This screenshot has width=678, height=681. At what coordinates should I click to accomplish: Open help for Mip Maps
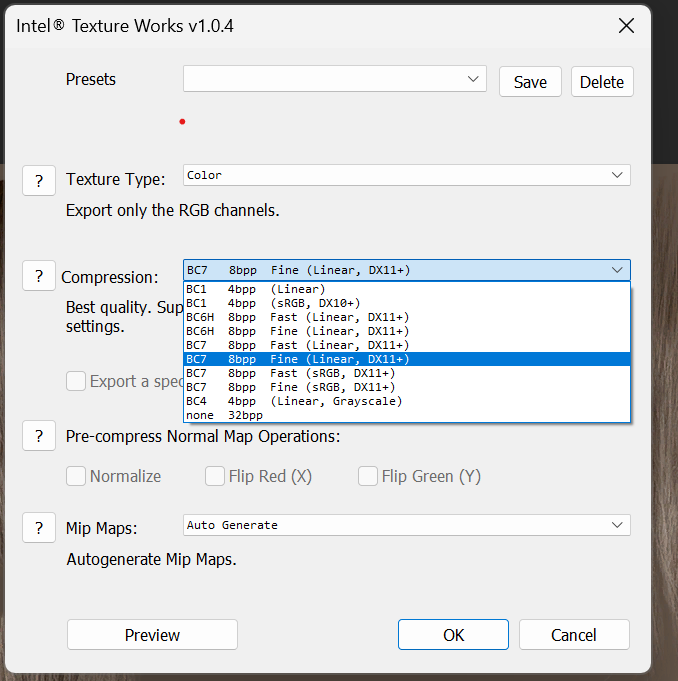click(39, 528)
